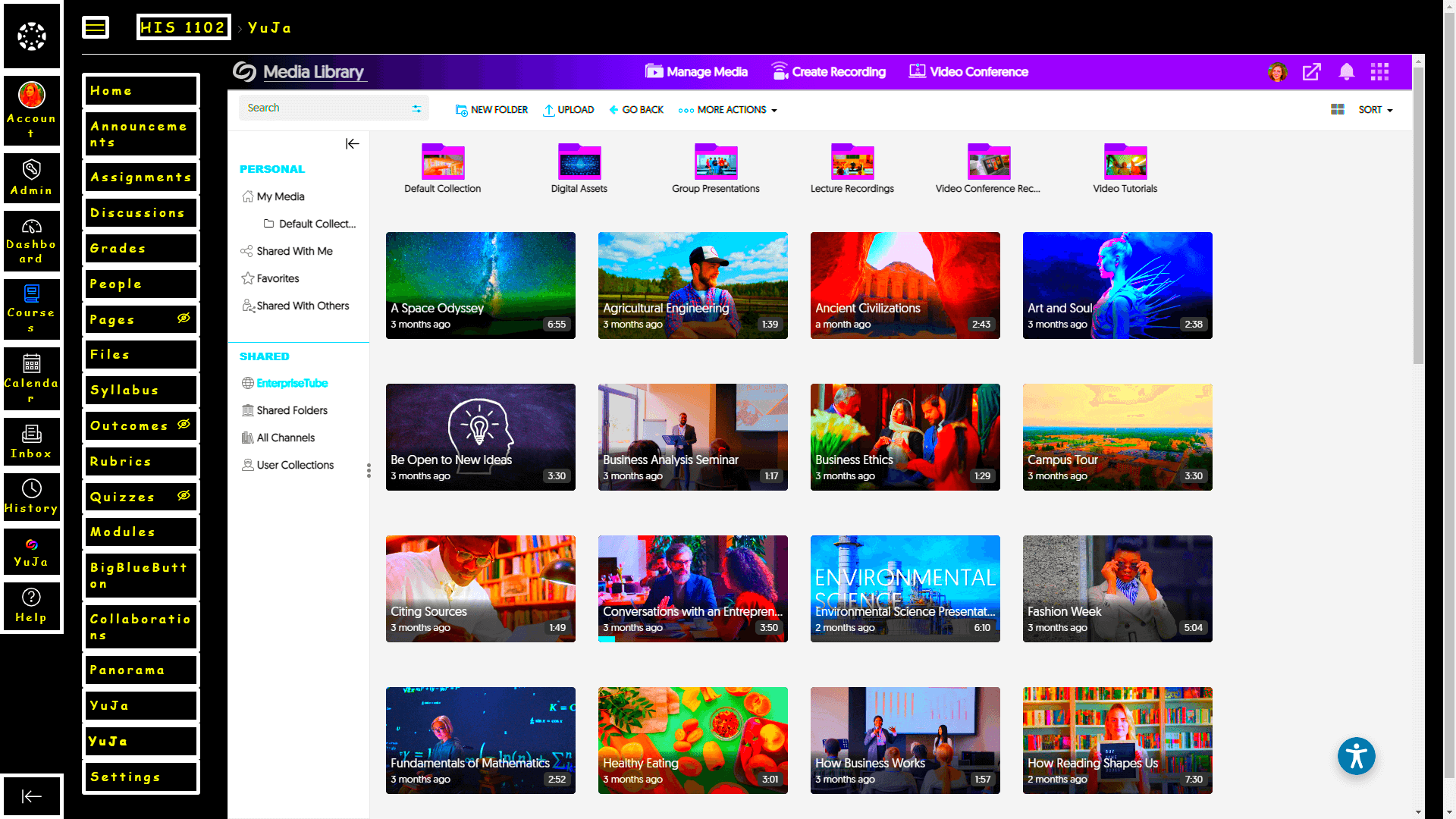Viewport: 1456px width, 819px height.
Task: Open the apps grid menu icon
Action: tap(1379, 72)
